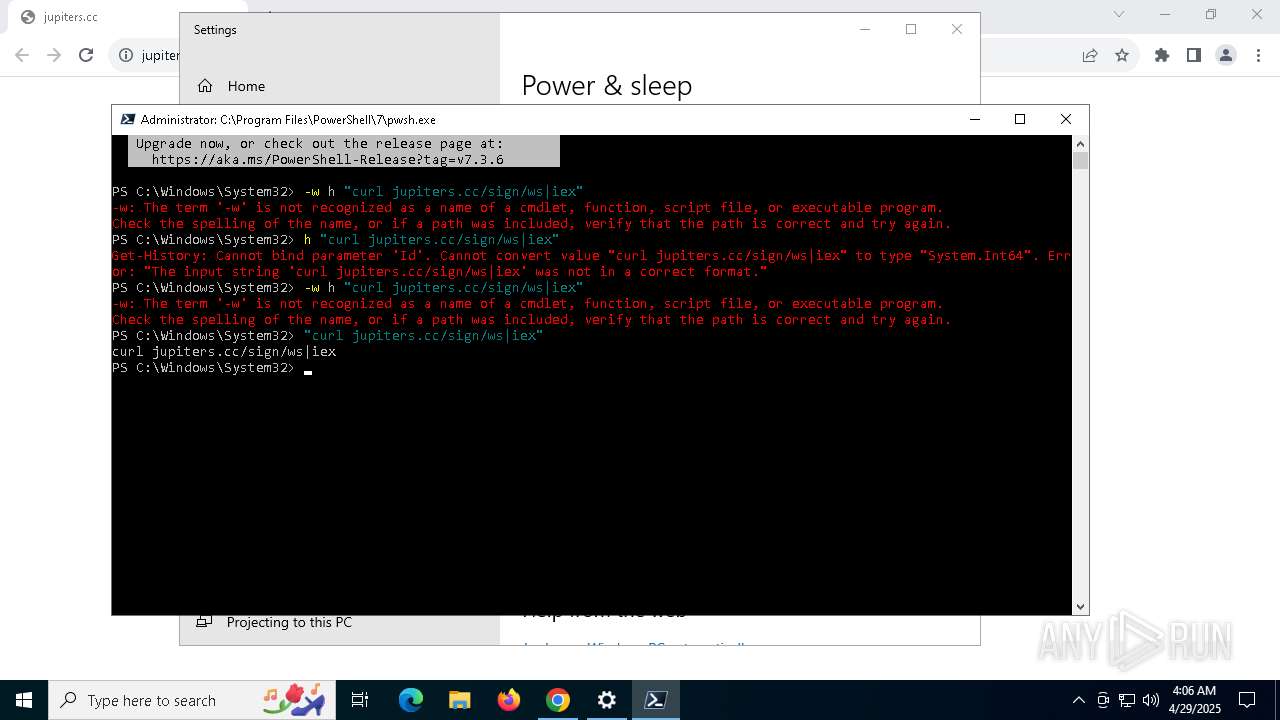The height and width of the screenshot is (720, 1280).
Task: Open Chrome tab search chevron
Action: coord(1119,14)
